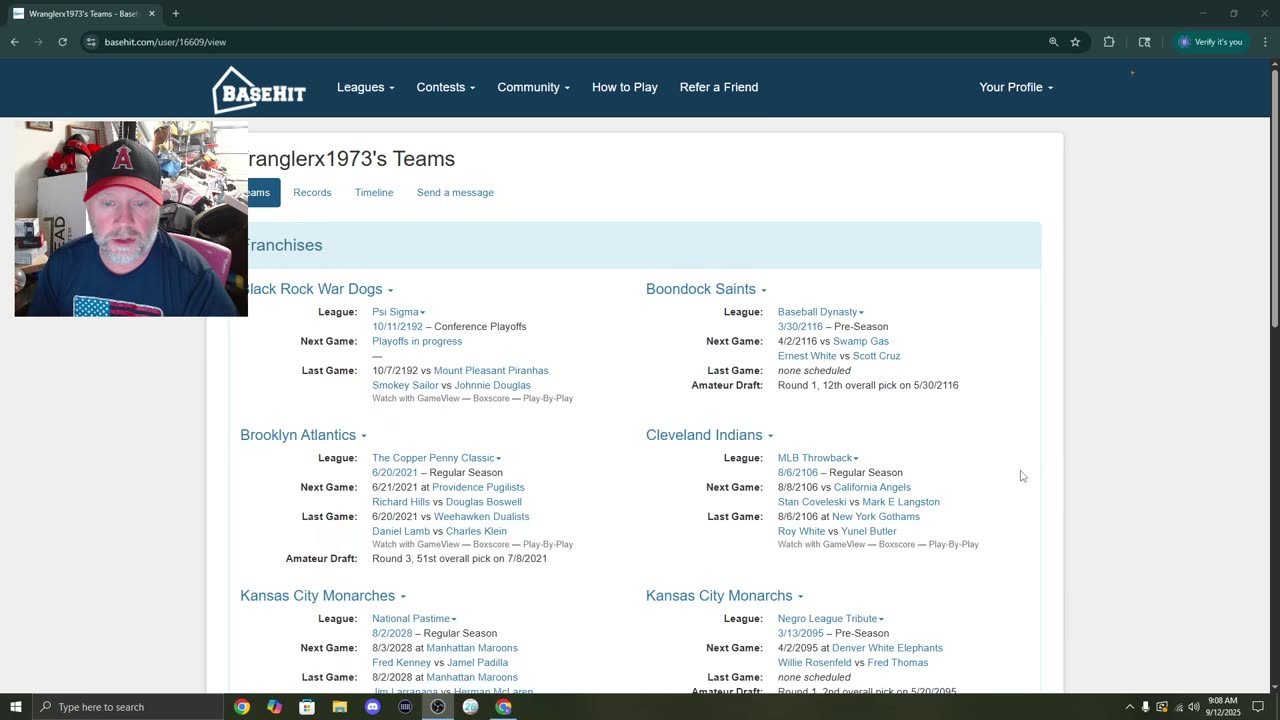The width and height of the screenshot is (1280, 720).
Task: Open The Copper Penny Classic league dropdown
Action: [437, 458]
